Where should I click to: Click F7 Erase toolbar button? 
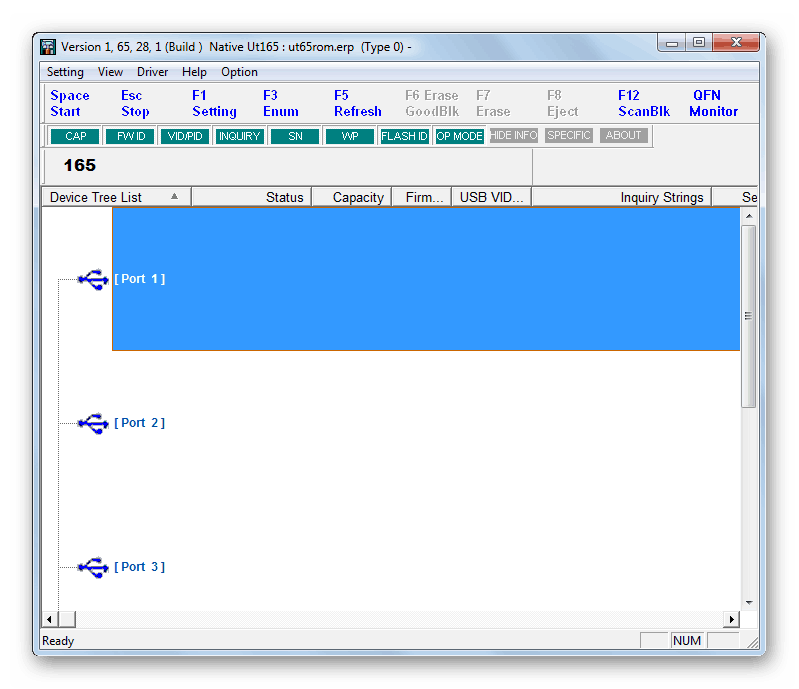[493, 103]
